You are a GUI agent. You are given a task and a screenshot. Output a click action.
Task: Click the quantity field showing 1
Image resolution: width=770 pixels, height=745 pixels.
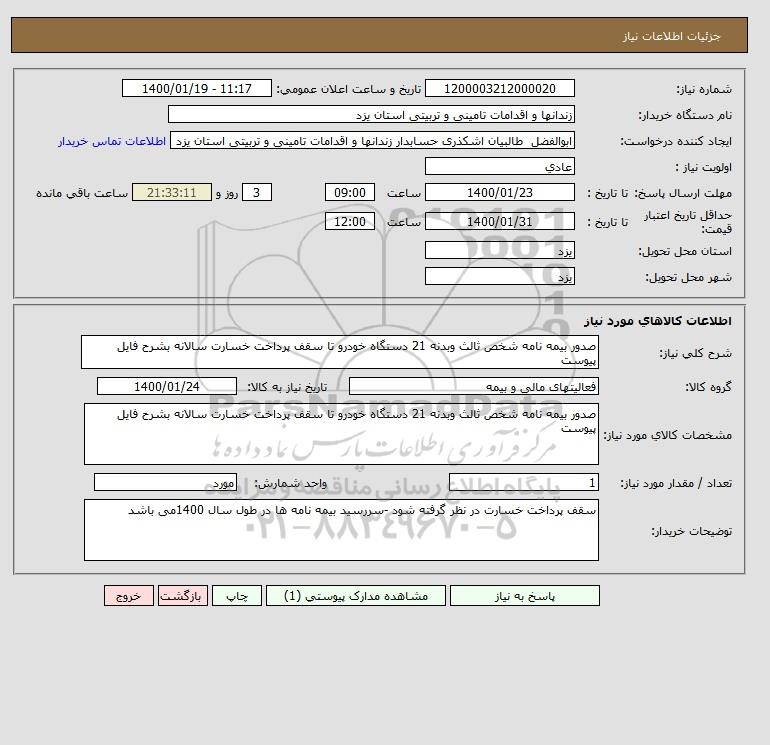pyautogui.click(x=523, y=482)
